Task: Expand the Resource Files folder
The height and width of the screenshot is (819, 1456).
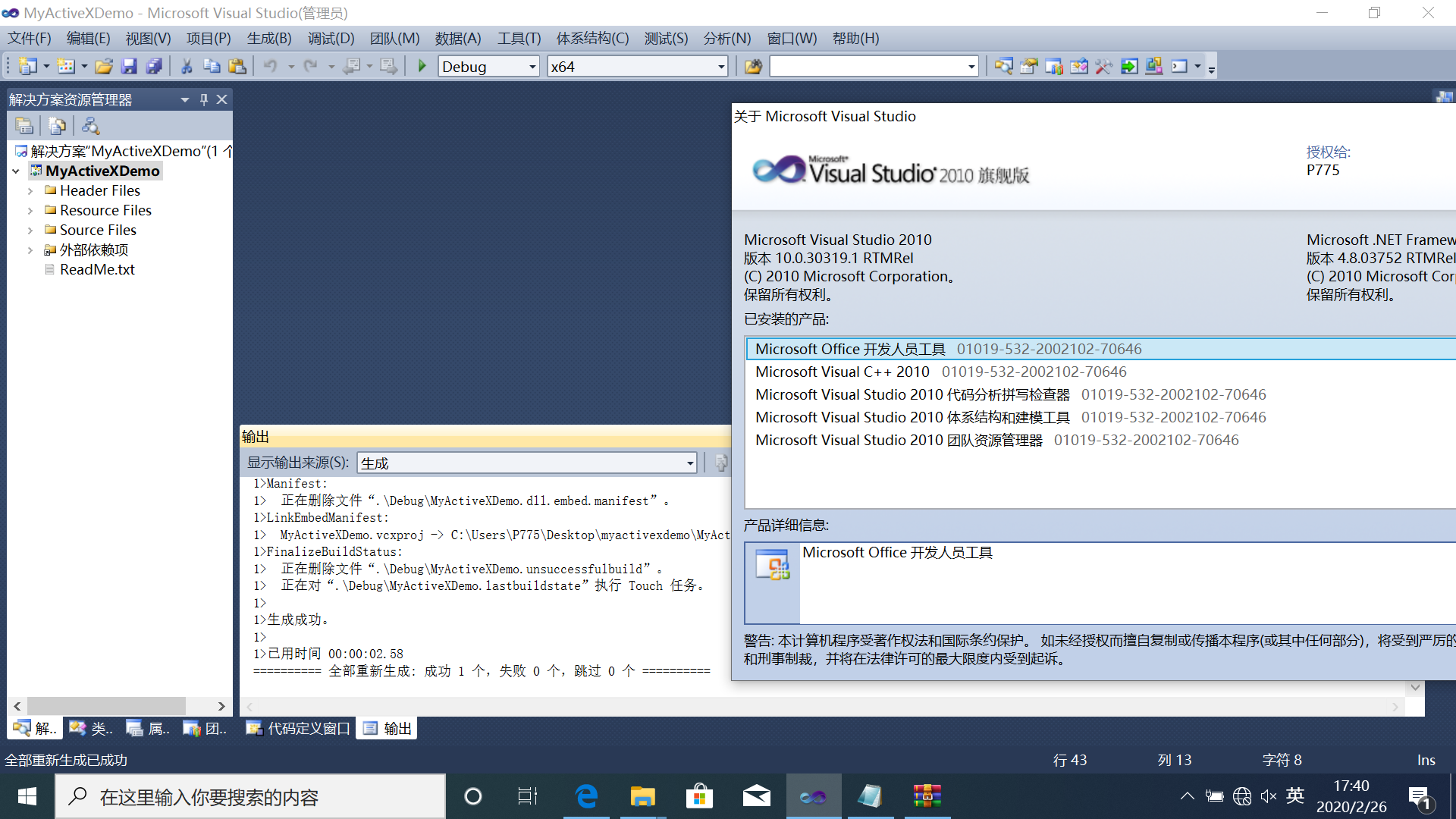Action: tap(30, 211)
